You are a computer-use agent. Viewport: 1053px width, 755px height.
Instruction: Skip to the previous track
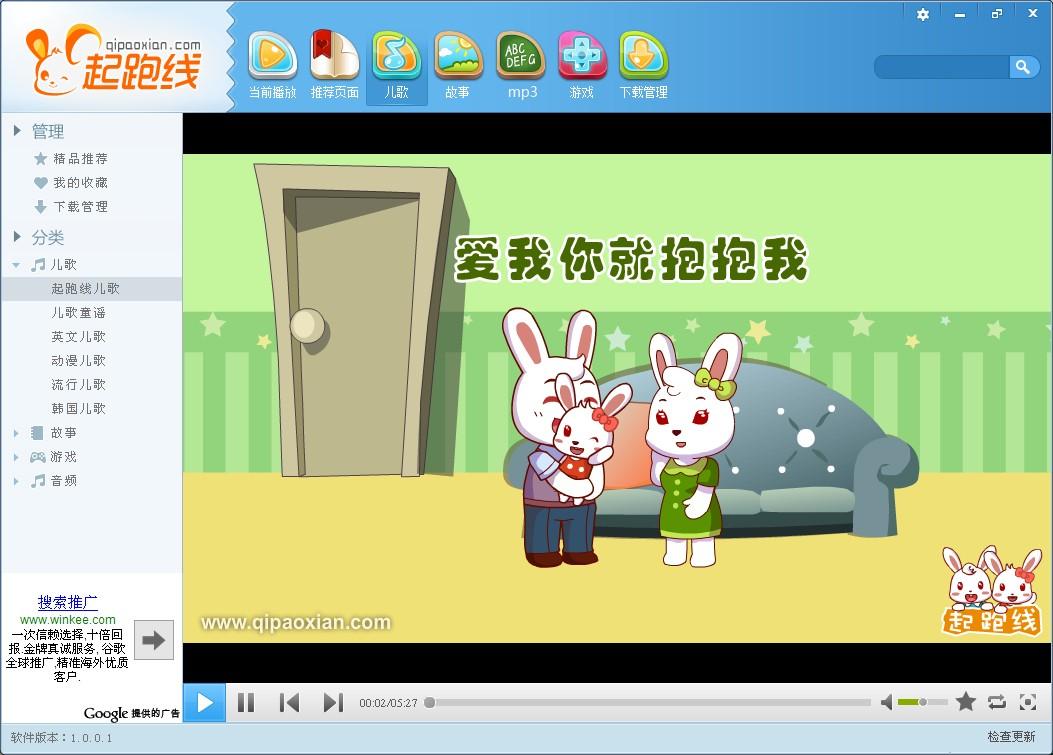pyautogui.click(x=289, y=703)
